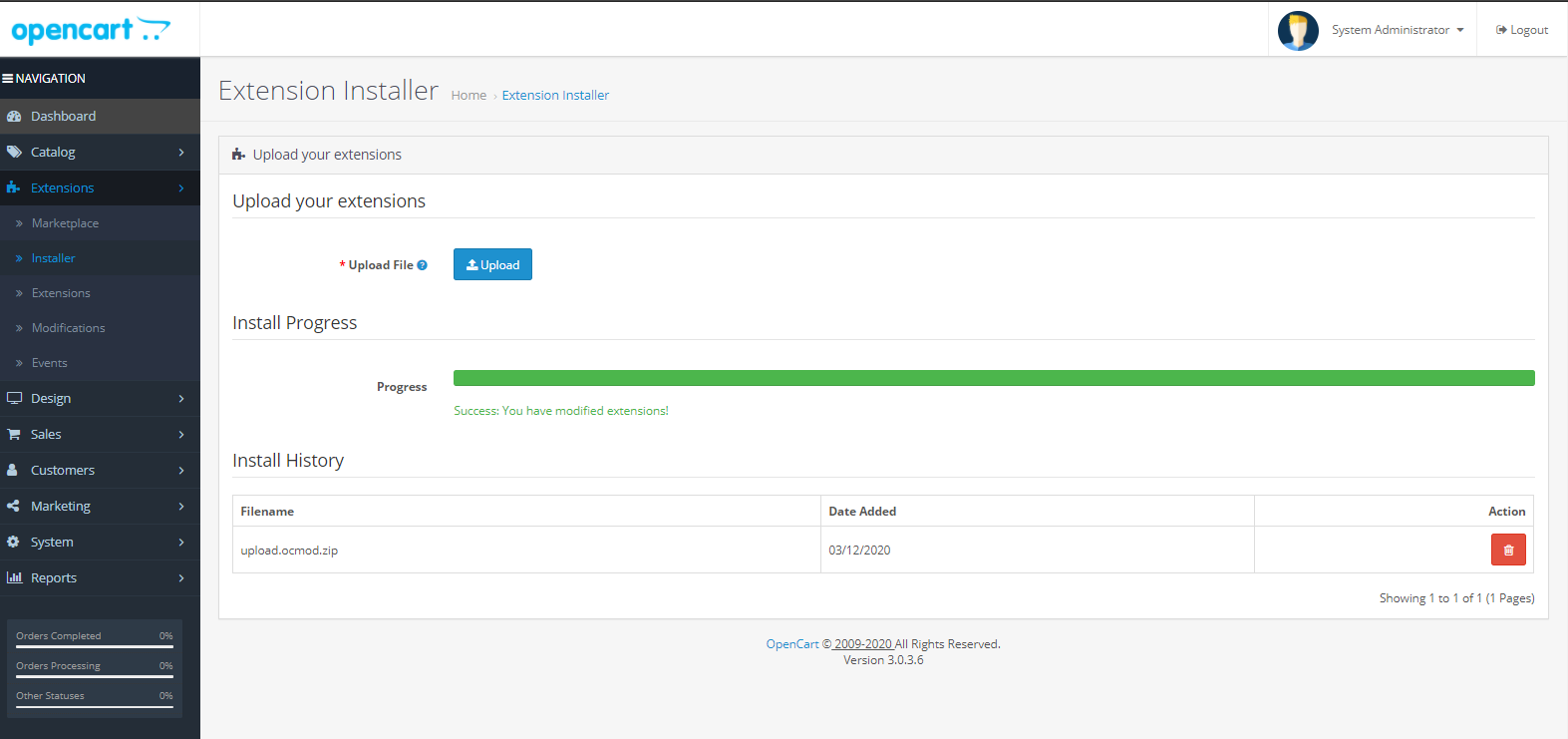Click the Other Statuses progress bar
This screenshot has height=739, width=1568.
[x=95, y=706]
